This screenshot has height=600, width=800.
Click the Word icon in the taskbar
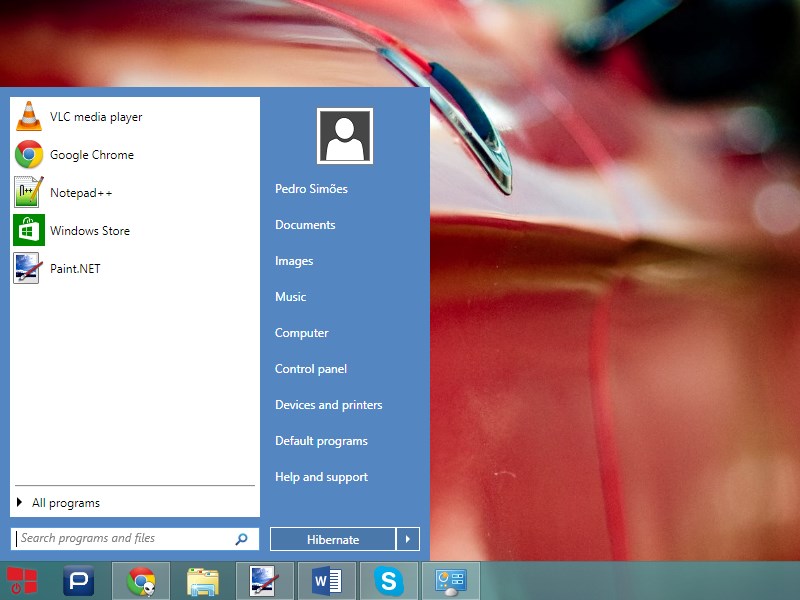[326, 581]
